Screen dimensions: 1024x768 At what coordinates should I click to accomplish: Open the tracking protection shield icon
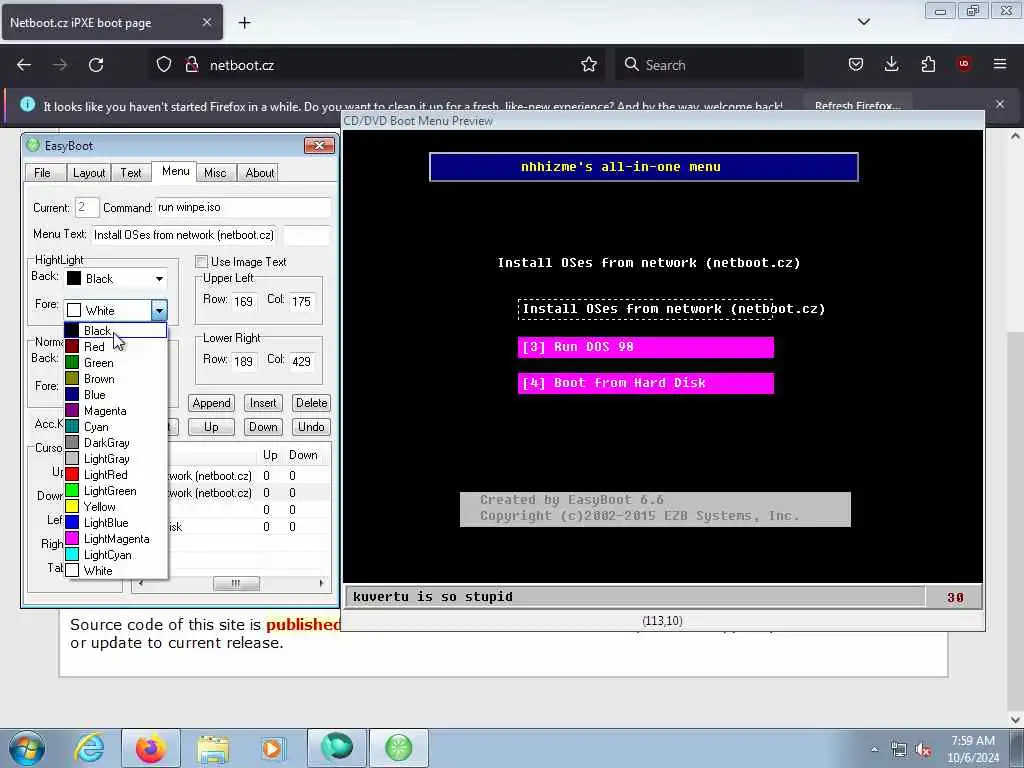tap(164, 65)
